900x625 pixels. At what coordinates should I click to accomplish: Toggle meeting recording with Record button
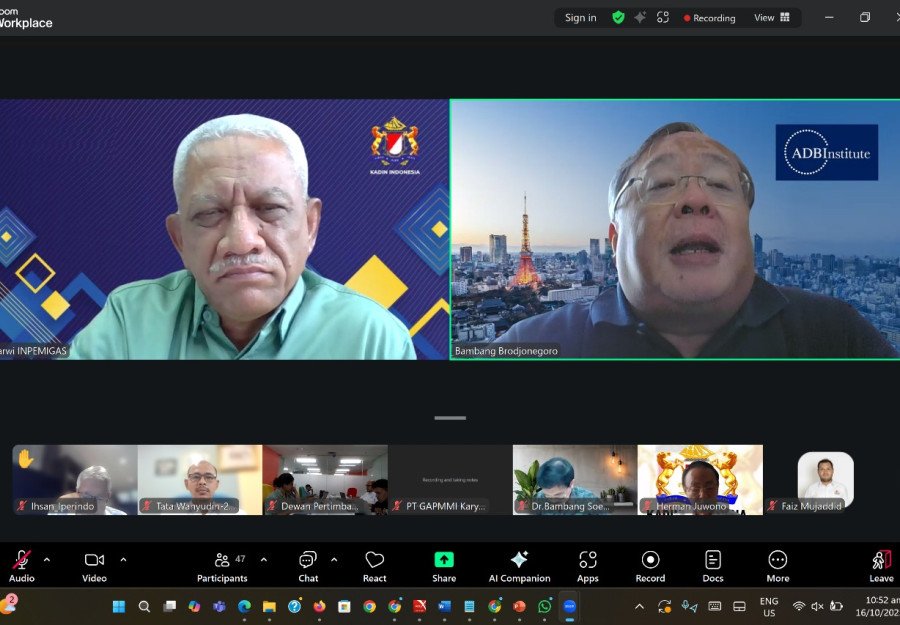click(650, 566)
